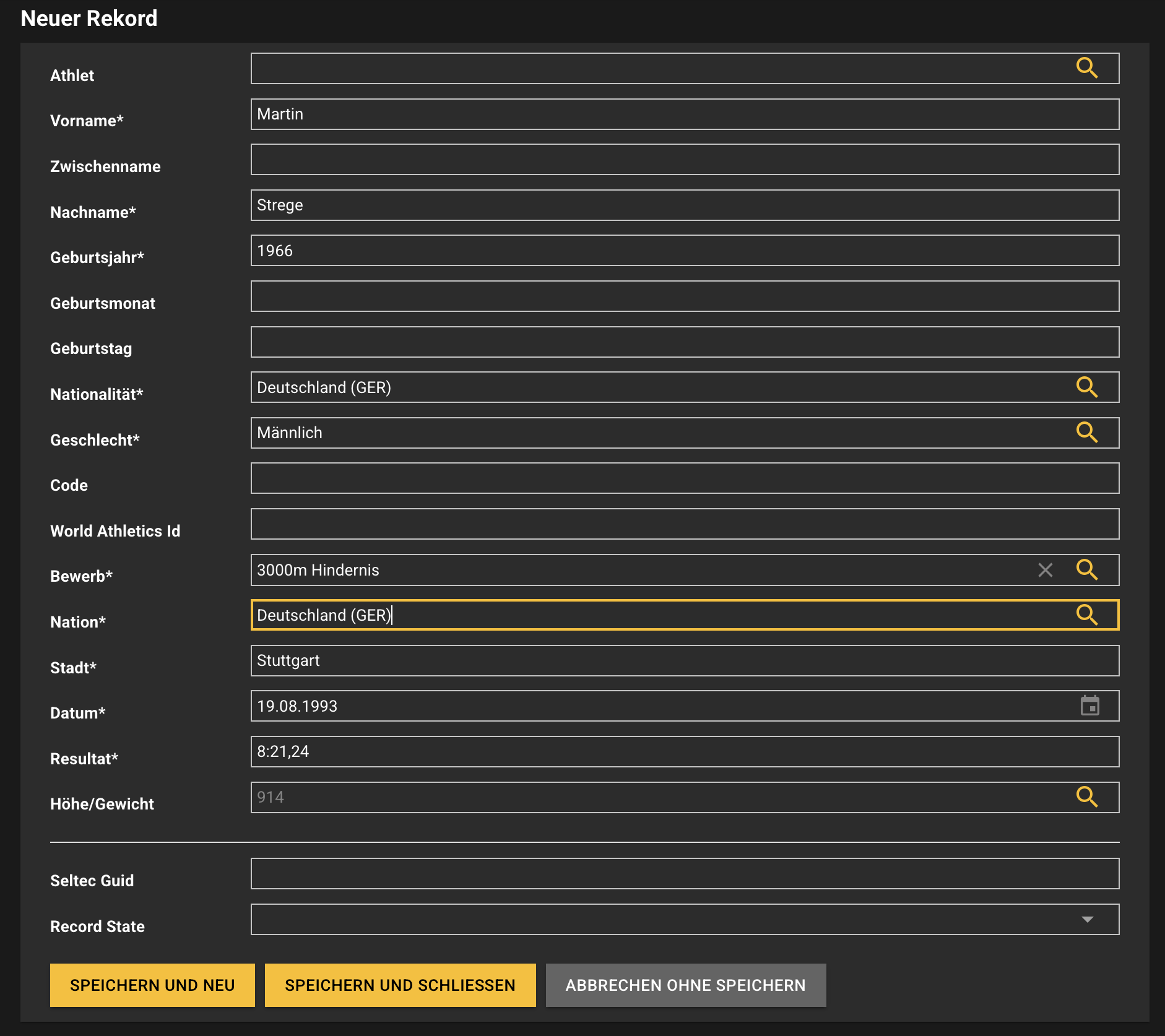Click Speichern und Schliessen button
This screenshot has width=1165, height=1036.
pos(400,985)
